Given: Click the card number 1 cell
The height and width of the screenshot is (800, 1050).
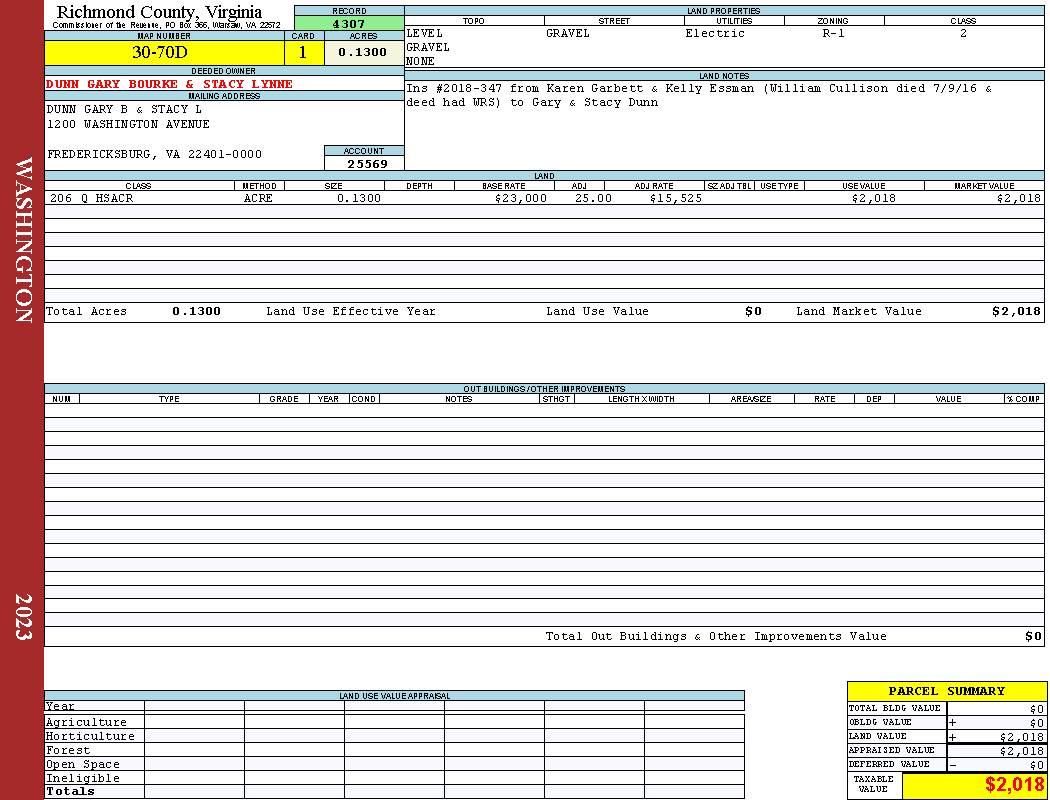Looking at the screenshot, I should pos(303,52).
